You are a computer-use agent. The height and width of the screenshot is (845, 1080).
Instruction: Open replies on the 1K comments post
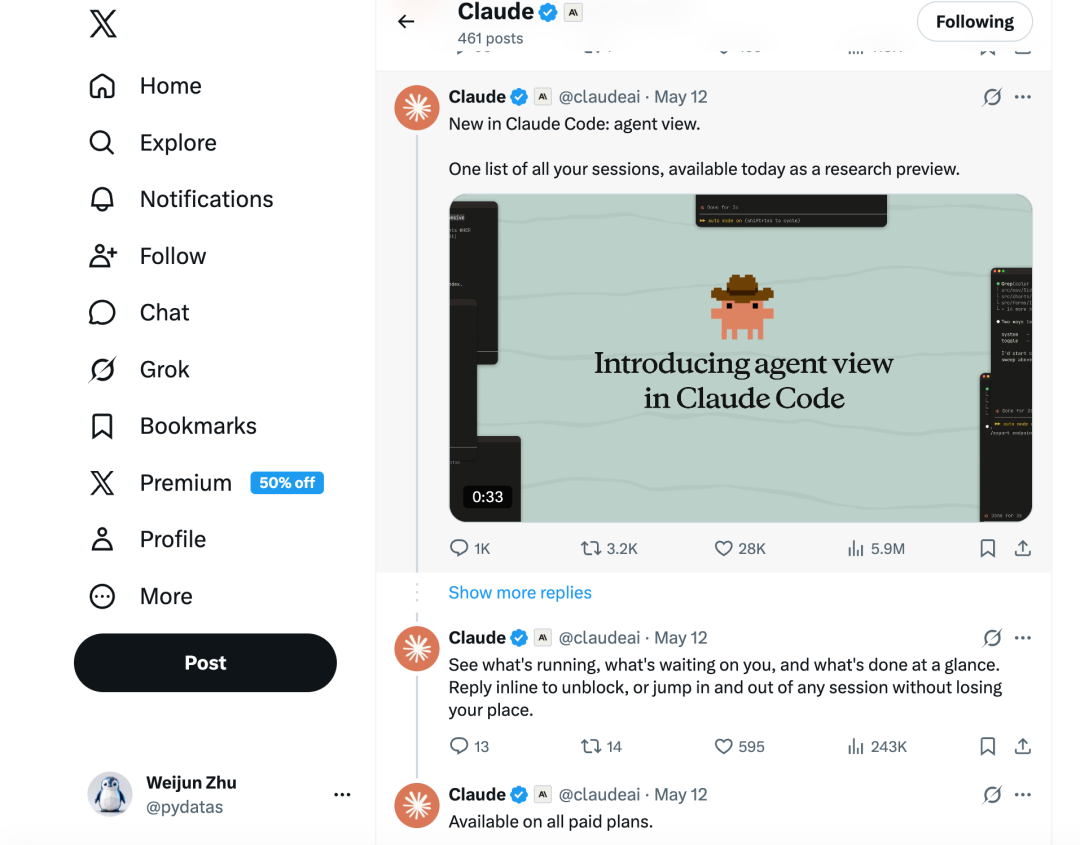469,548
